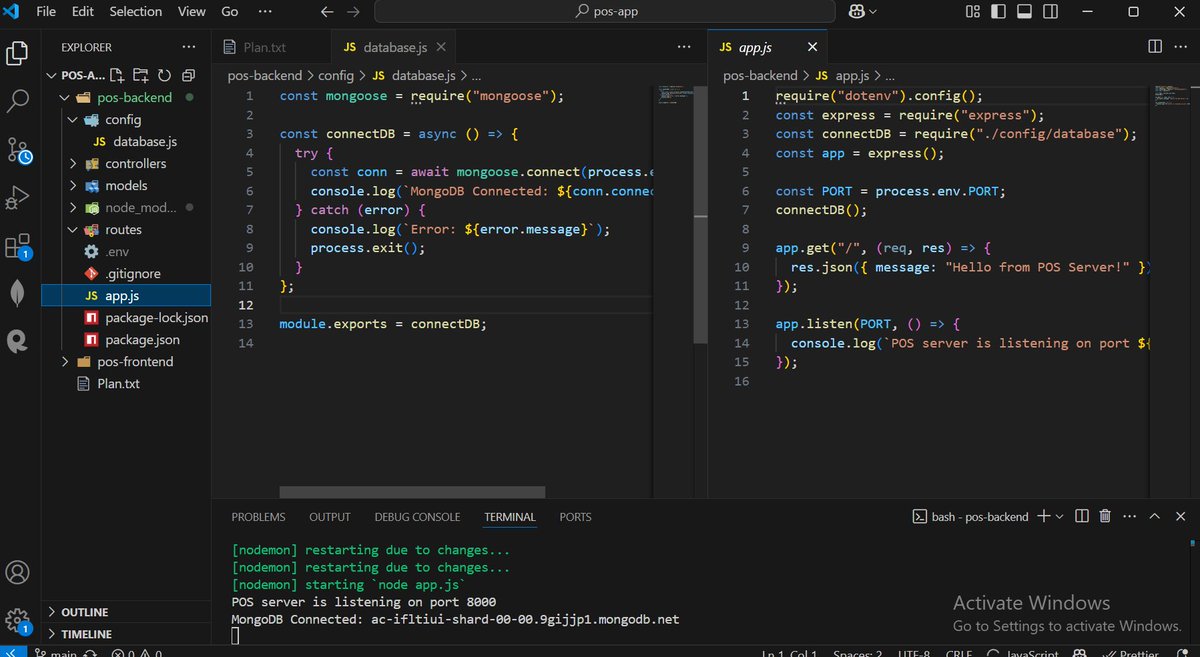Open the Amazon Q sidebar icon
Screen dimensions: 1200x657
[18, 341]
